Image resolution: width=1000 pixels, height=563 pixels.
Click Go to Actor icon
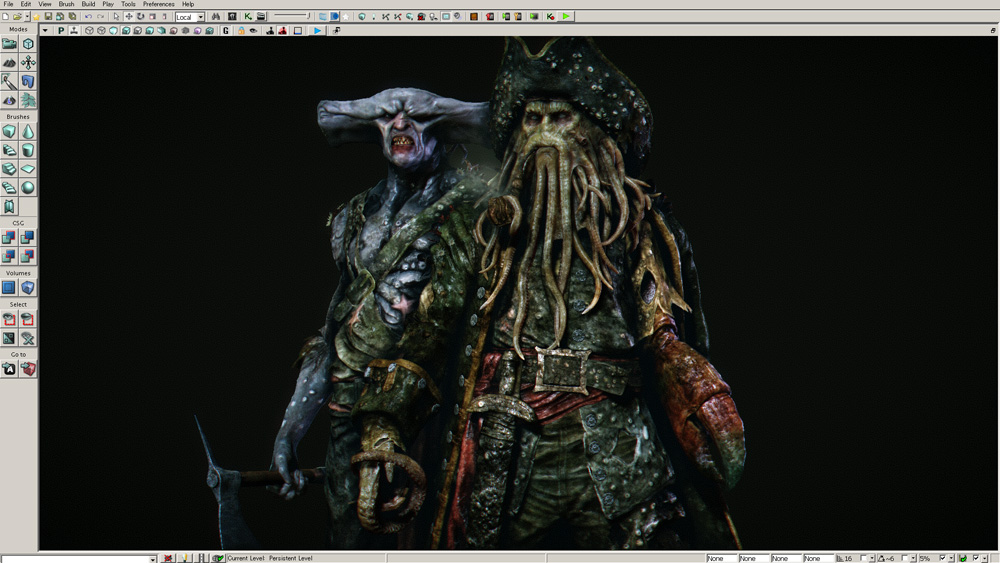coord(9,369)
